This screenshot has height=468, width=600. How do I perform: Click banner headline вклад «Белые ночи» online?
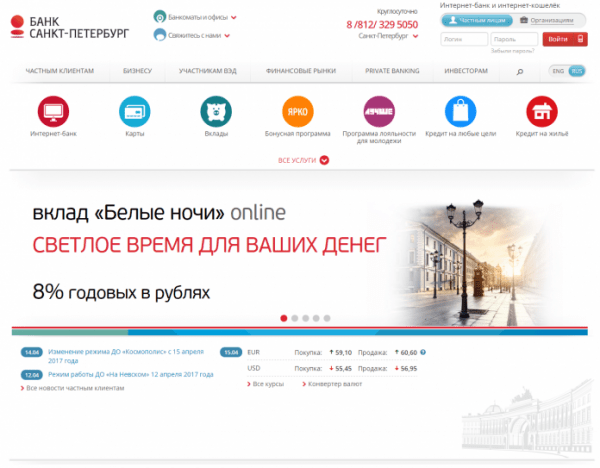click(x=159, y=213)
